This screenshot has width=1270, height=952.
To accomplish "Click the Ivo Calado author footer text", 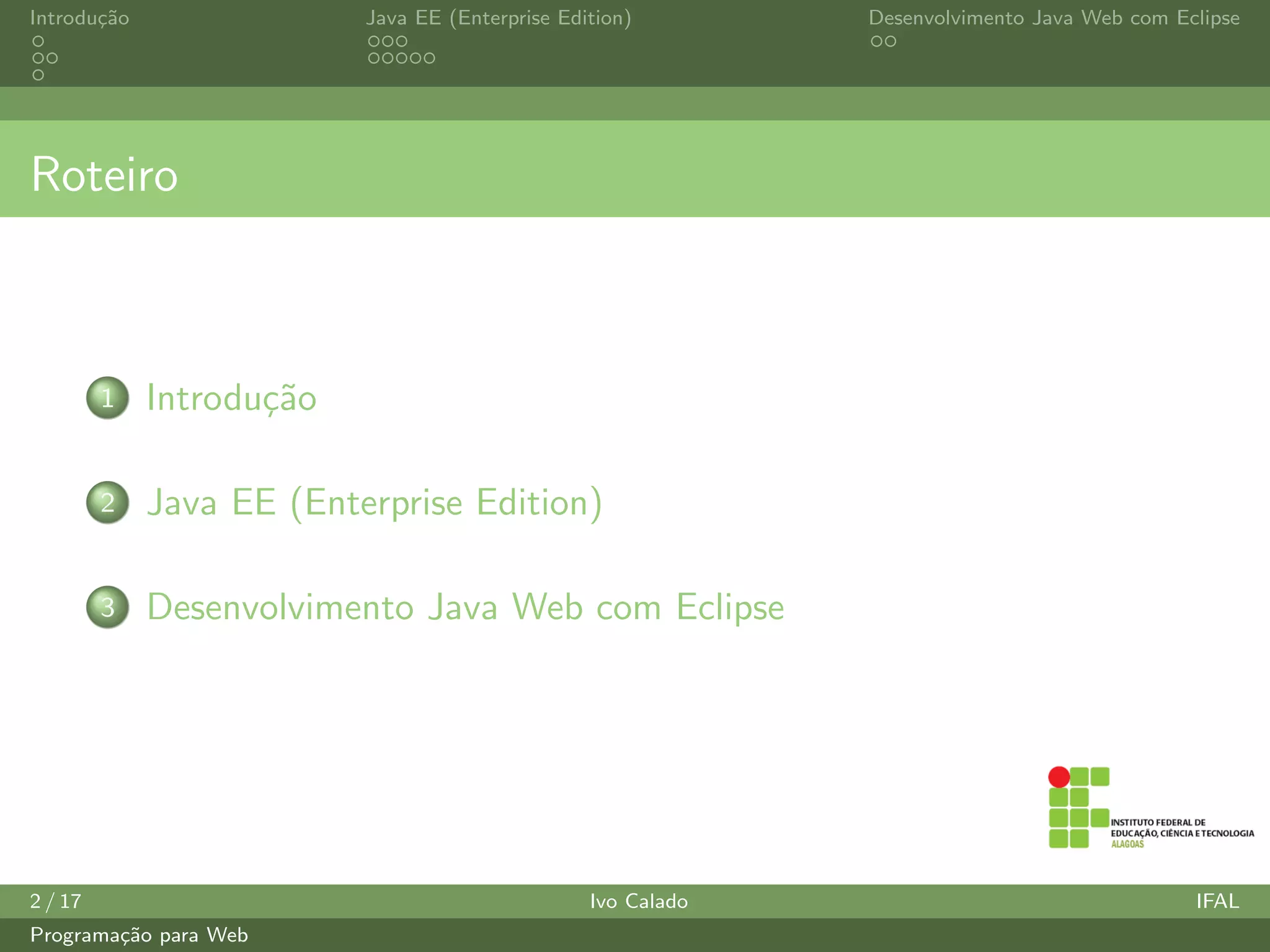I will [639, 901].
